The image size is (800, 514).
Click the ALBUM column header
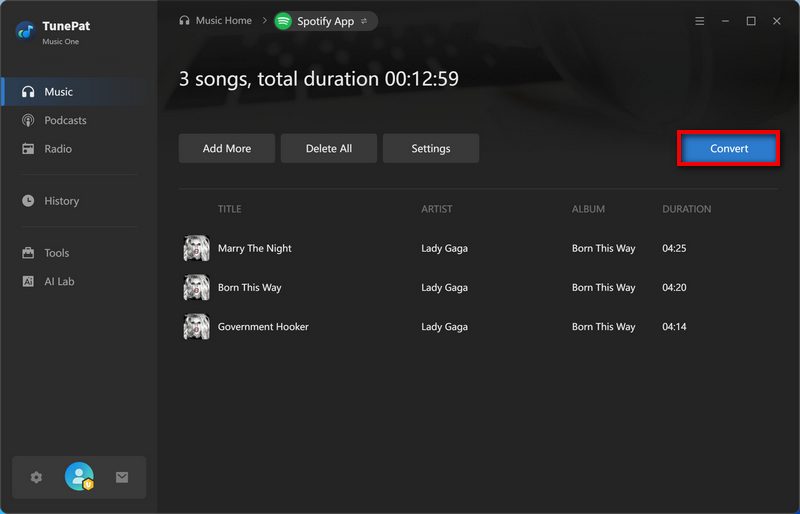coord(588,209)
